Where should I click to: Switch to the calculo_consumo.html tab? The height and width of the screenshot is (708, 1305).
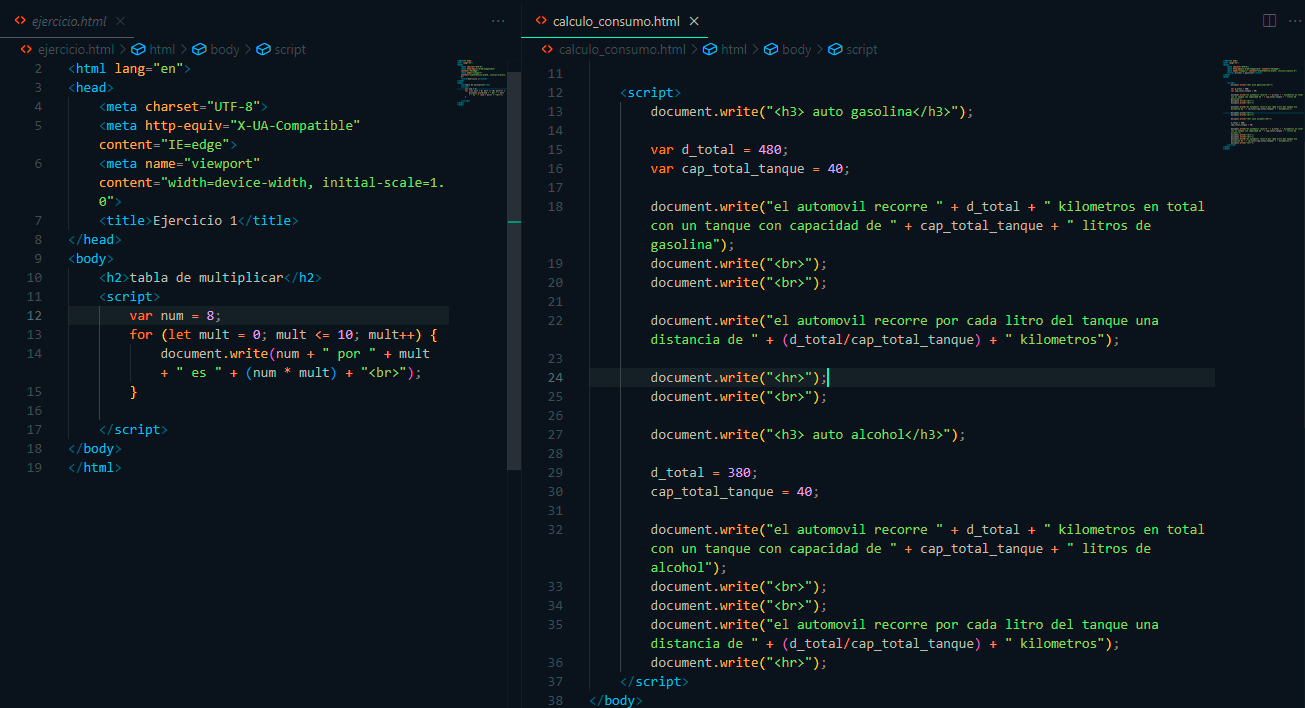click(x=616, y=21)
